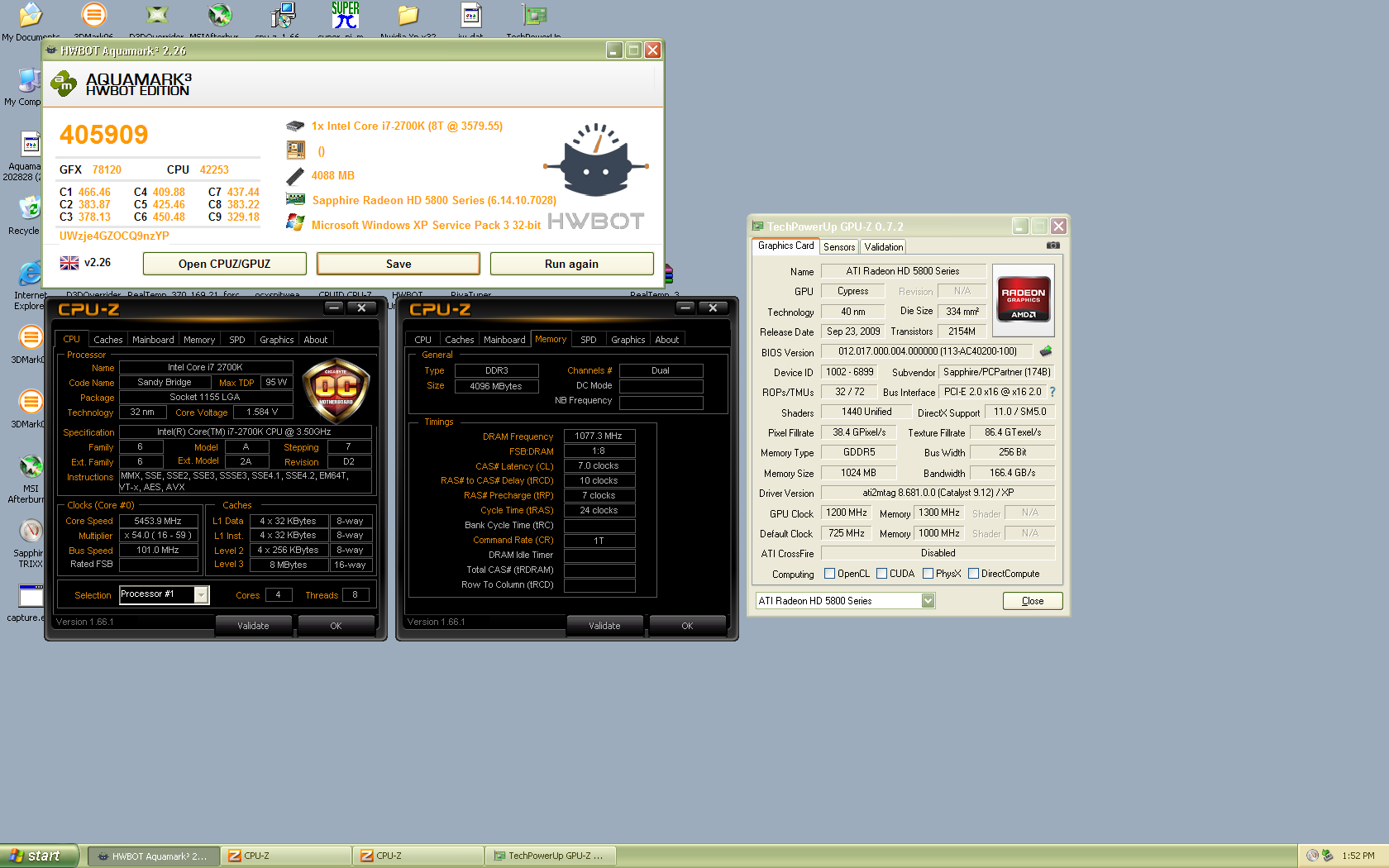Click the Windows Start button

[x=40, y=856]
